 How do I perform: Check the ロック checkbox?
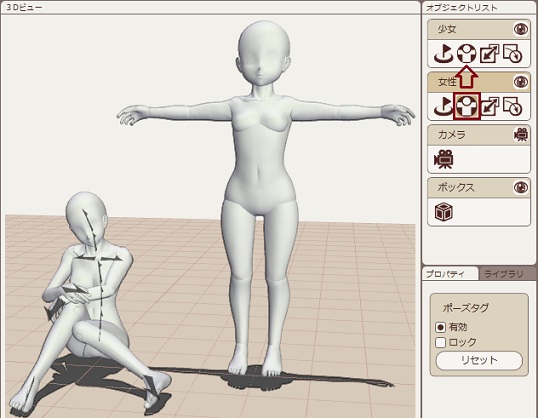pos(441,342)
